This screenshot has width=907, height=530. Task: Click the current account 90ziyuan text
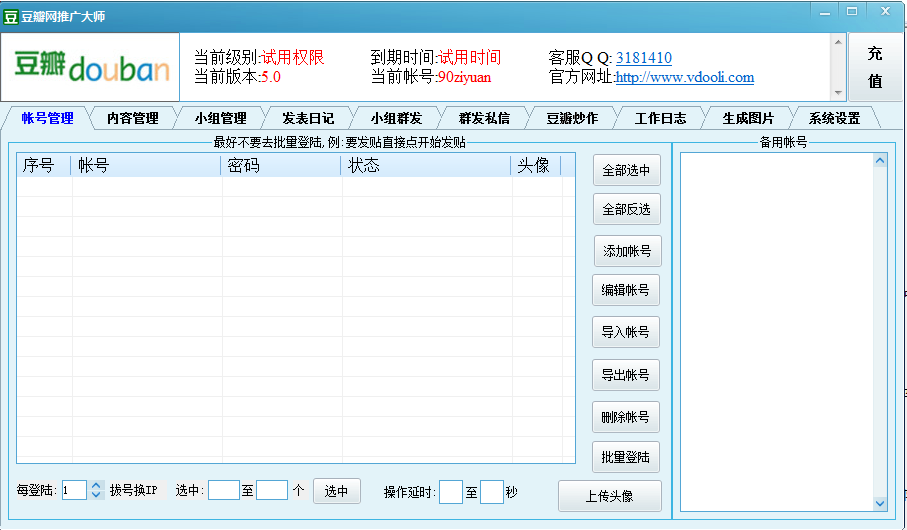pos(464,77)
